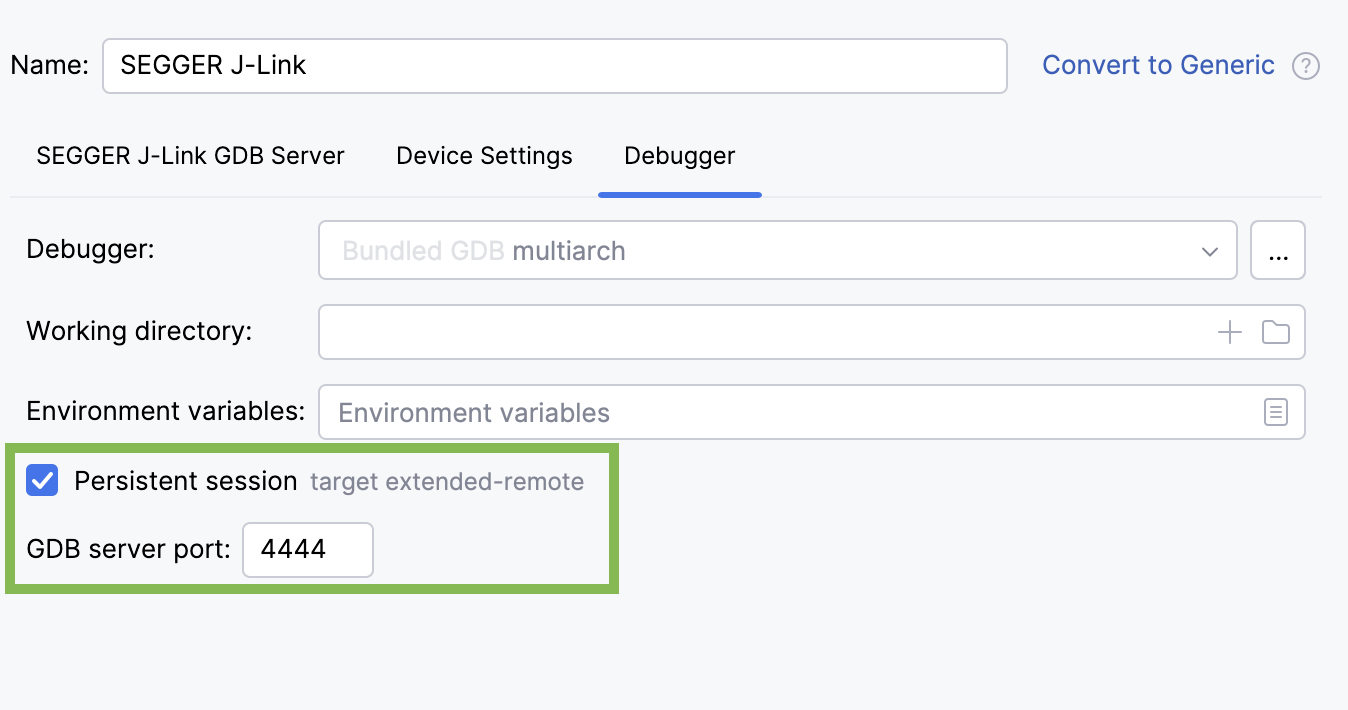Screen dimensions: 1348x710
Task: Open the Device Settings tab
Action: (x=484, y=156)
